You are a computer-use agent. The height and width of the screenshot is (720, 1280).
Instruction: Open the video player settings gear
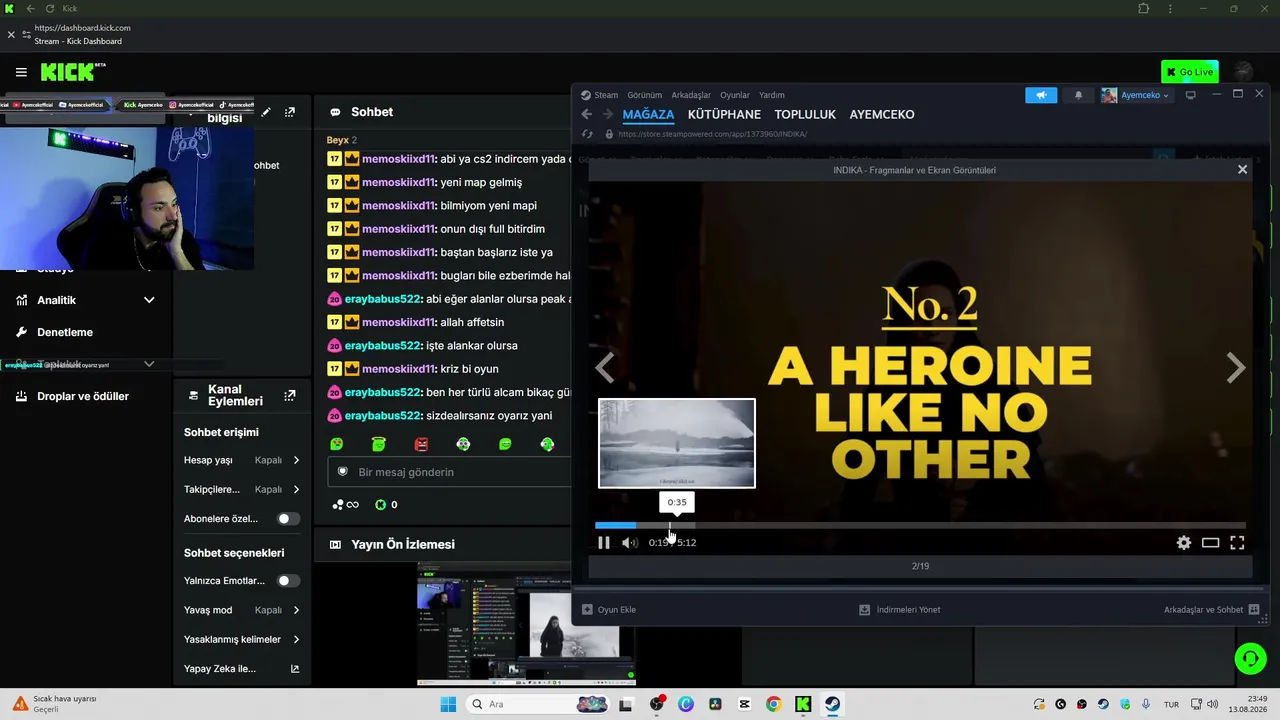[x=1184, y=542]
